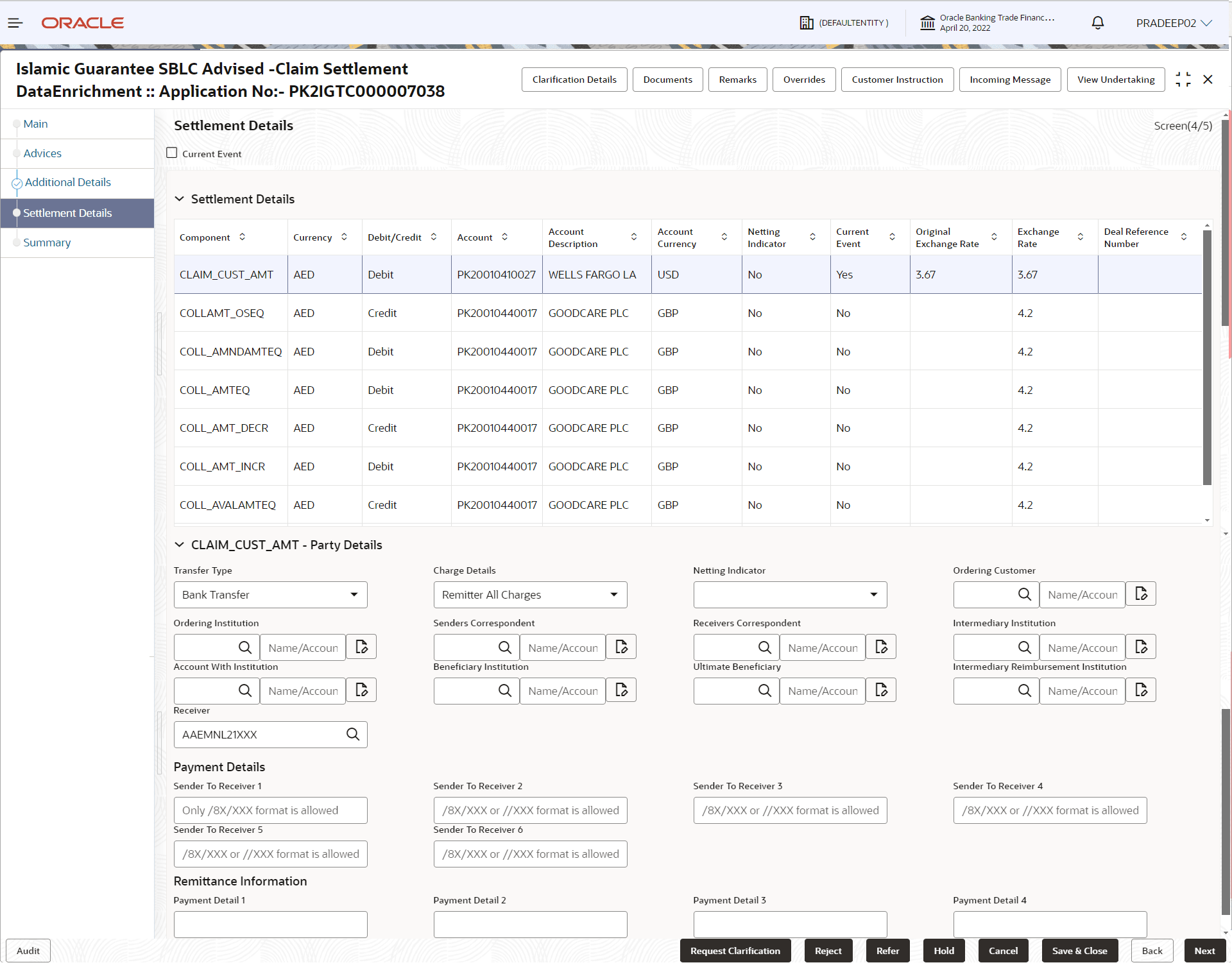Image resolution: width=1232 pixels, height=965 pixels.
Task: Click Ultimate Beneficiary edit document icon
Action: point(881,690)
